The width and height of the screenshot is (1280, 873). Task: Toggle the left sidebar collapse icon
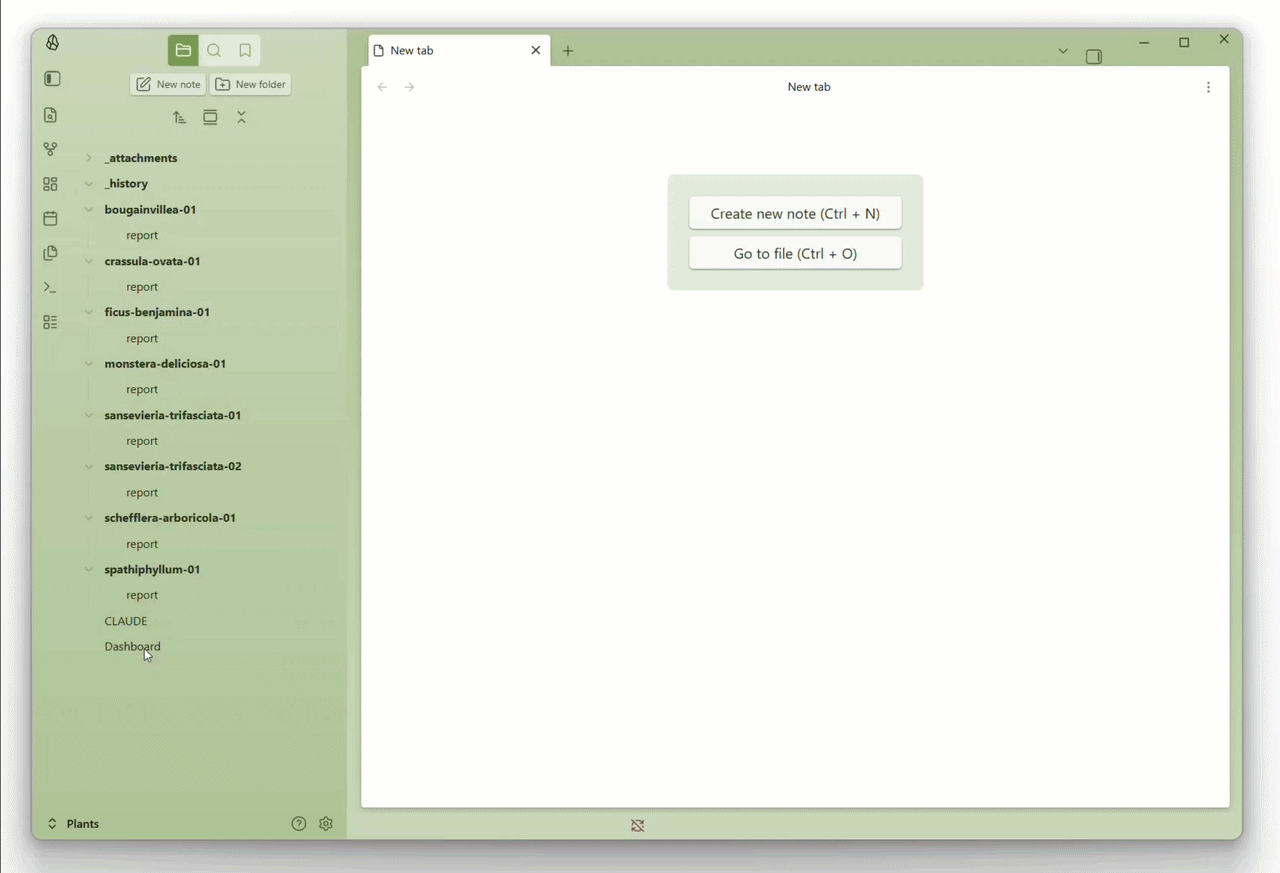52,79
